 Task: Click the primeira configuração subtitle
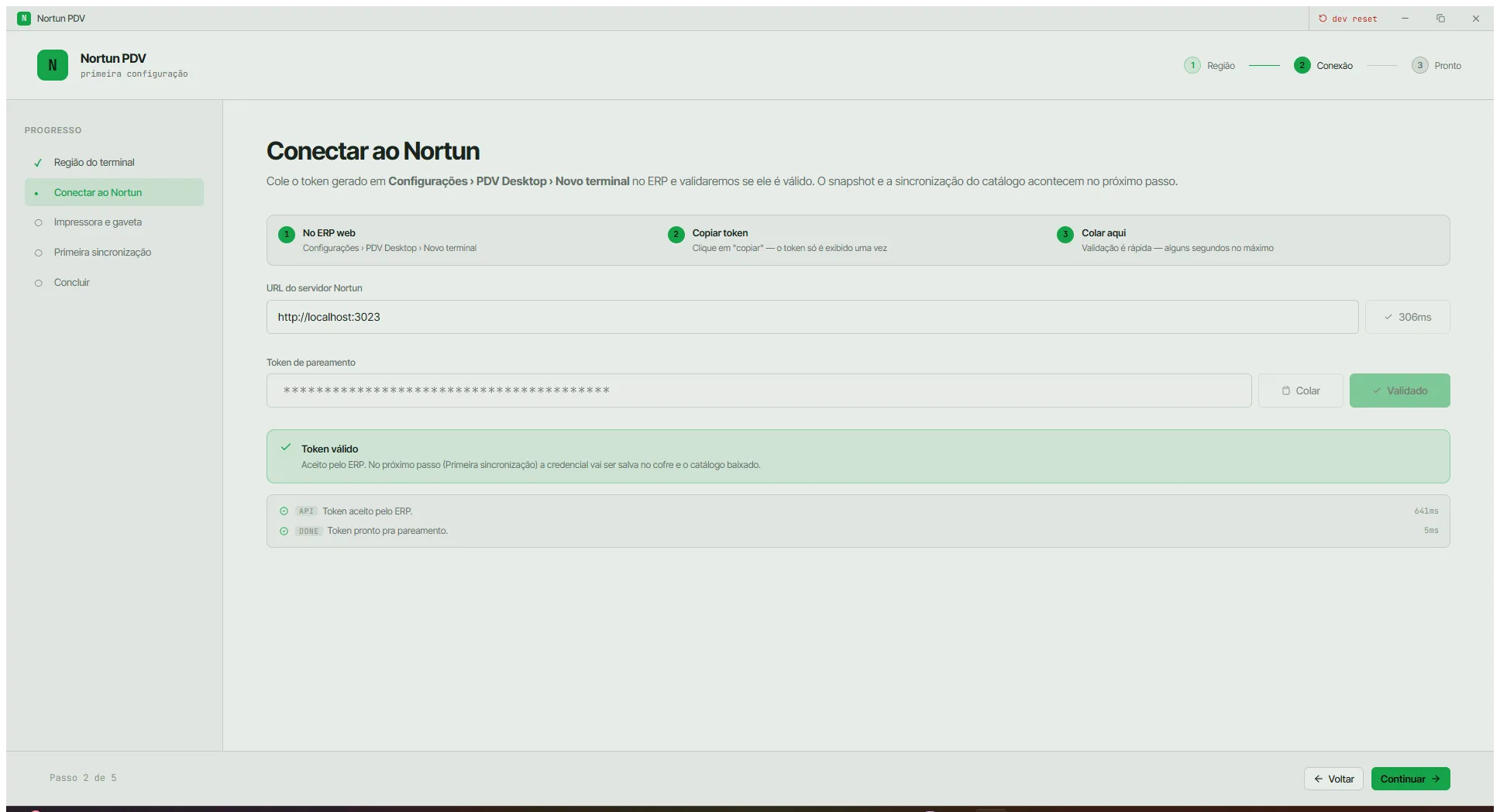[x=134, y=74]
